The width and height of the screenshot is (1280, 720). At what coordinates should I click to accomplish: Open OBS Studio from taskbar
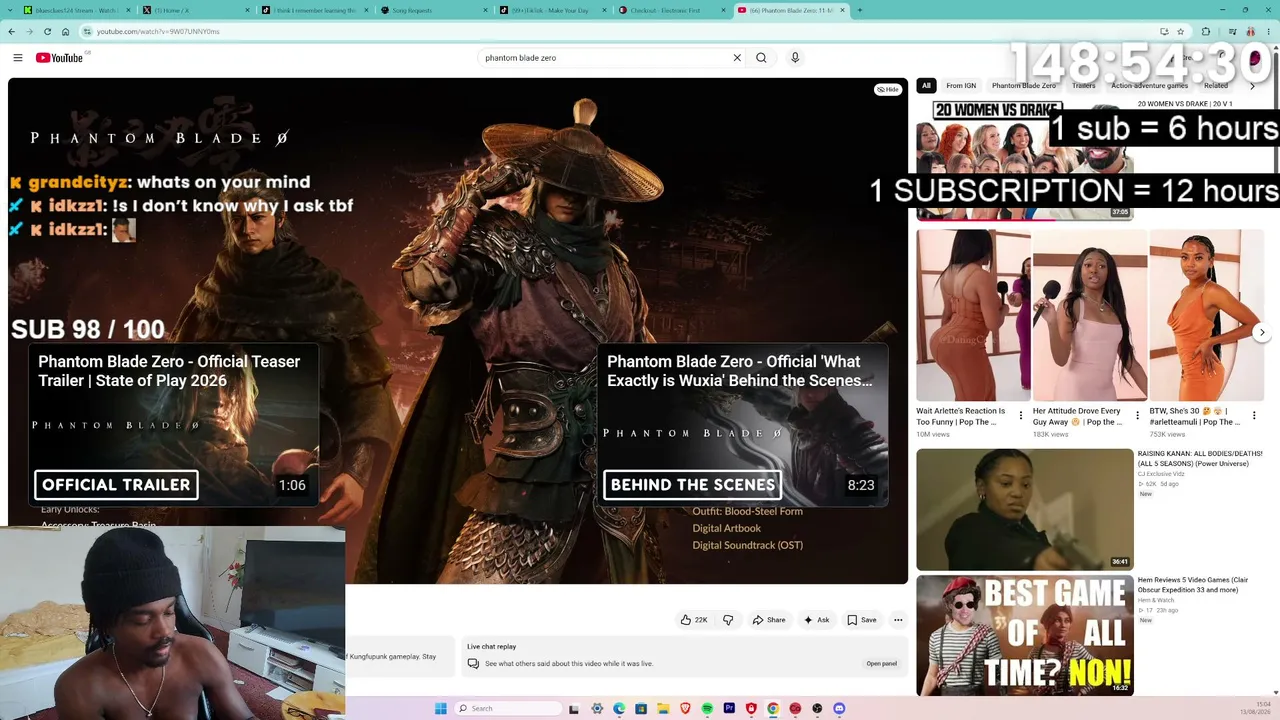click(817, 708)
